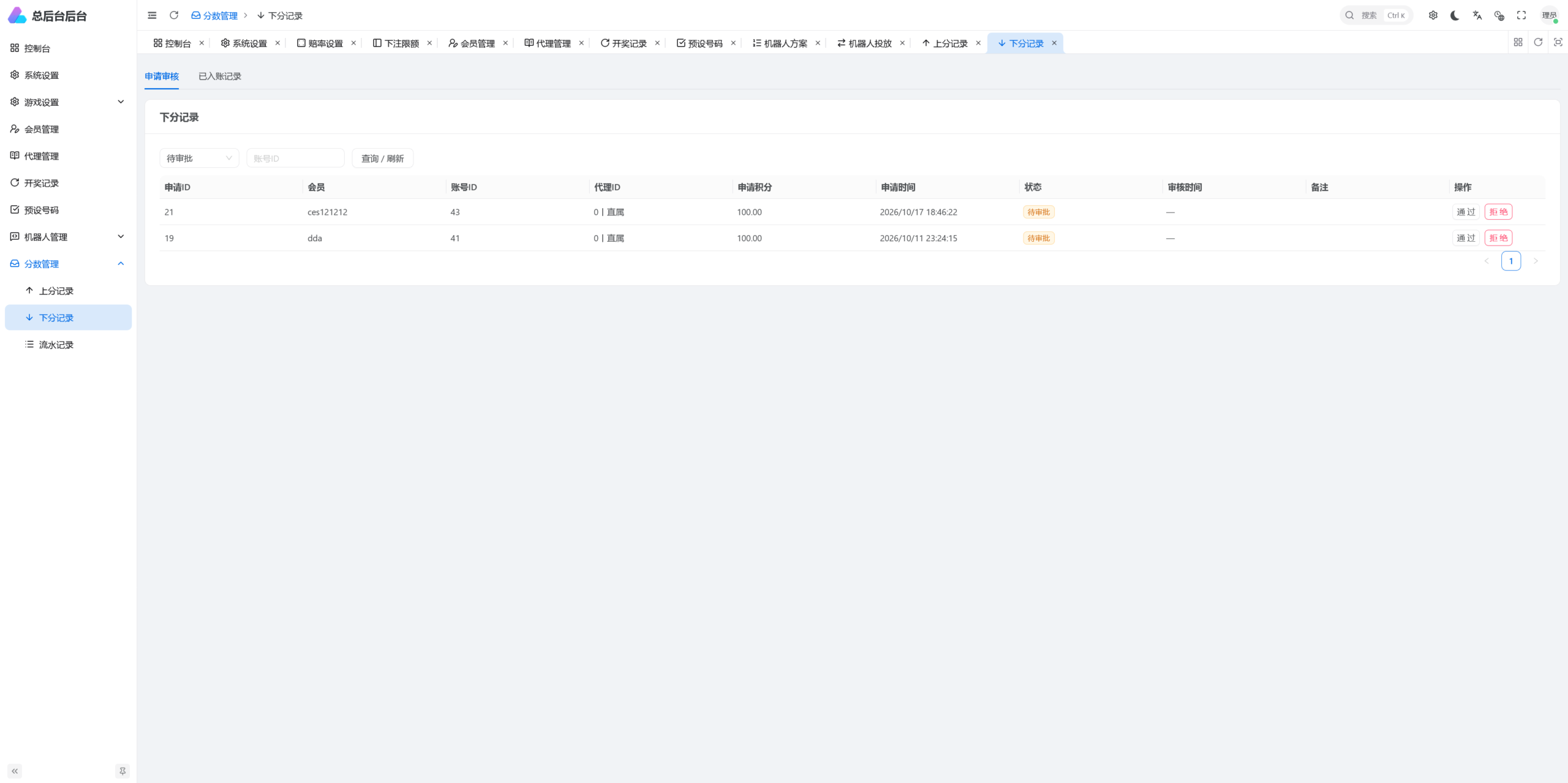Screen dimensions: 1568x783
Task: Click the tab-bar grid layout icon
Action: [1518, 42]
